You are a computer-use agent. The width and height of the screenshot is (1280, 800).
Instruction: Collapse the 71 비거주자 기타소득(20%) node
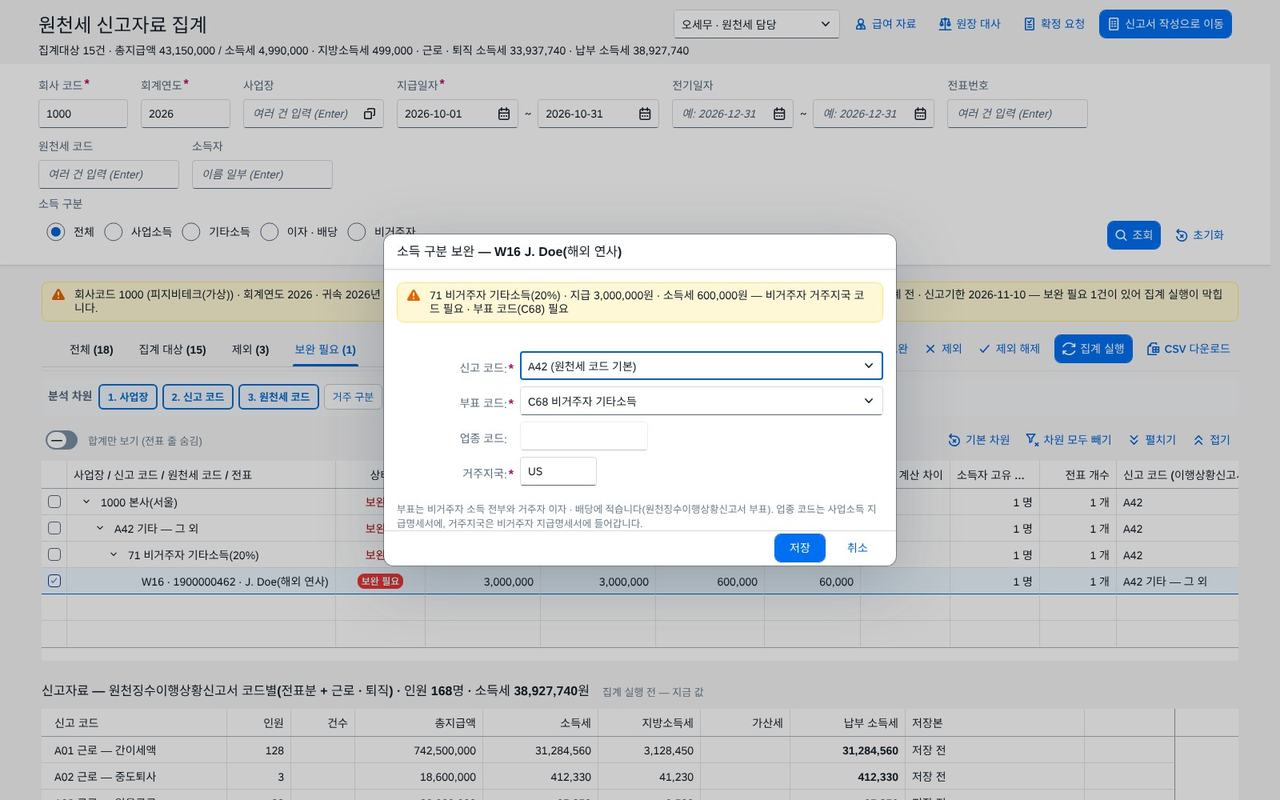(x=114, y=555)
